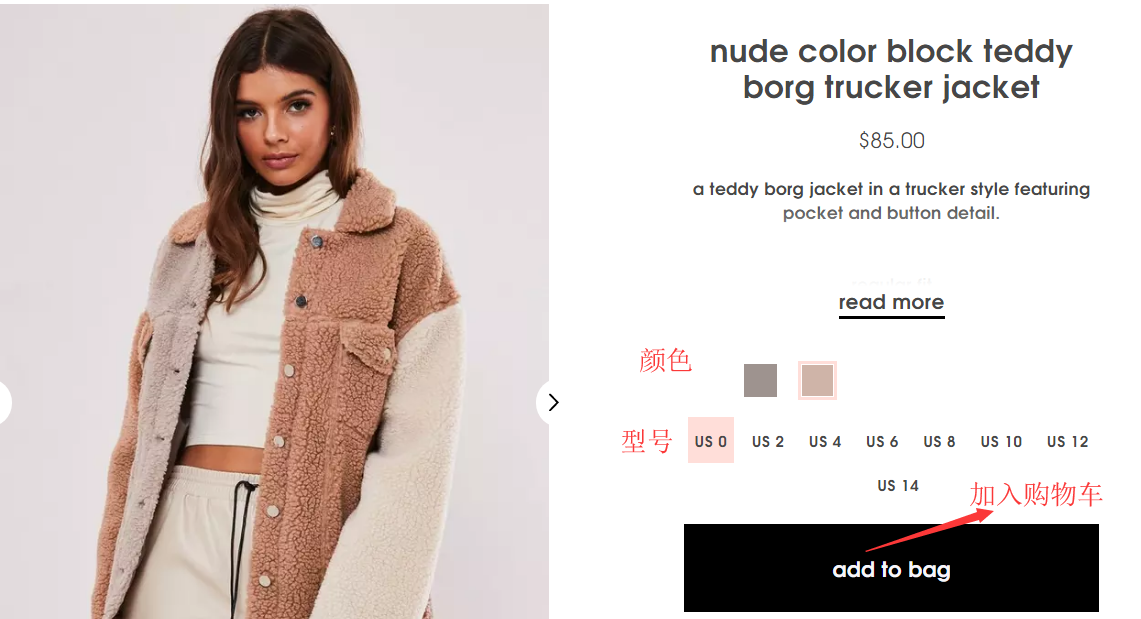
Task: Choose size US 4
Action: (x=824, y=442)
